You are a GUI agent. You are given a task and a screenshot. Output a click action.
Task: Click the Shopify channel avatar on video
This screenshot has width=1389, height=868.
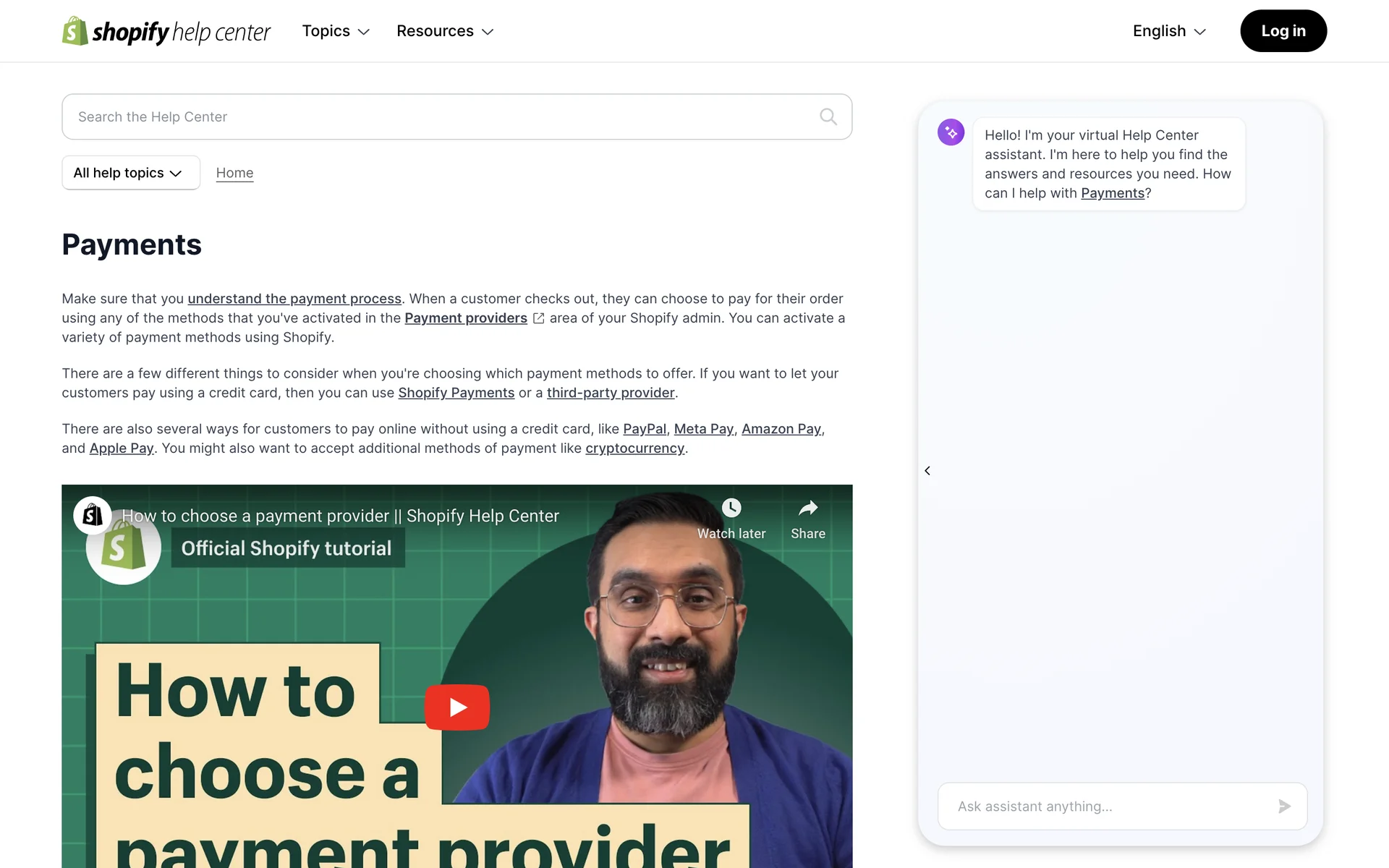click(93, 515)
